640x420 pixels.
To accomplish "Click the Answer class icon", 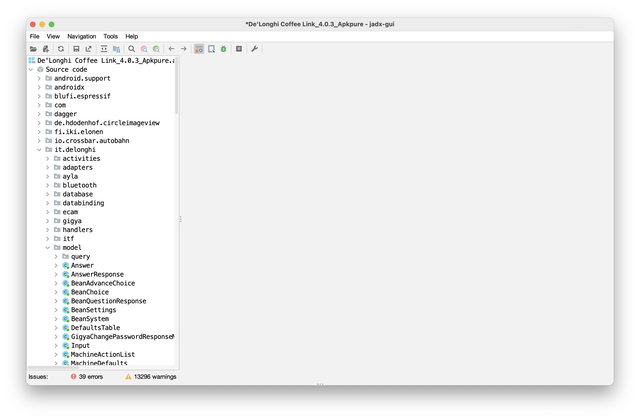I will click(x=66, y=266).
